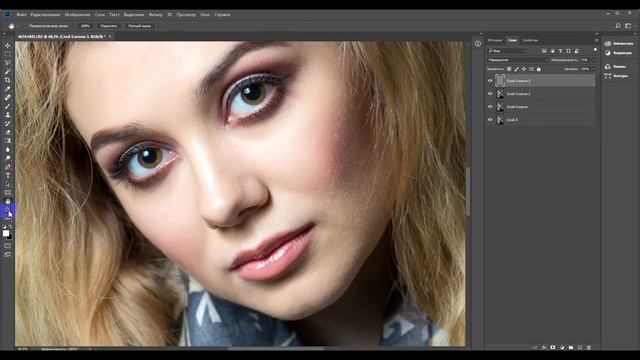
Task: Select the History Brush tool
Action: tap(7, 123)
